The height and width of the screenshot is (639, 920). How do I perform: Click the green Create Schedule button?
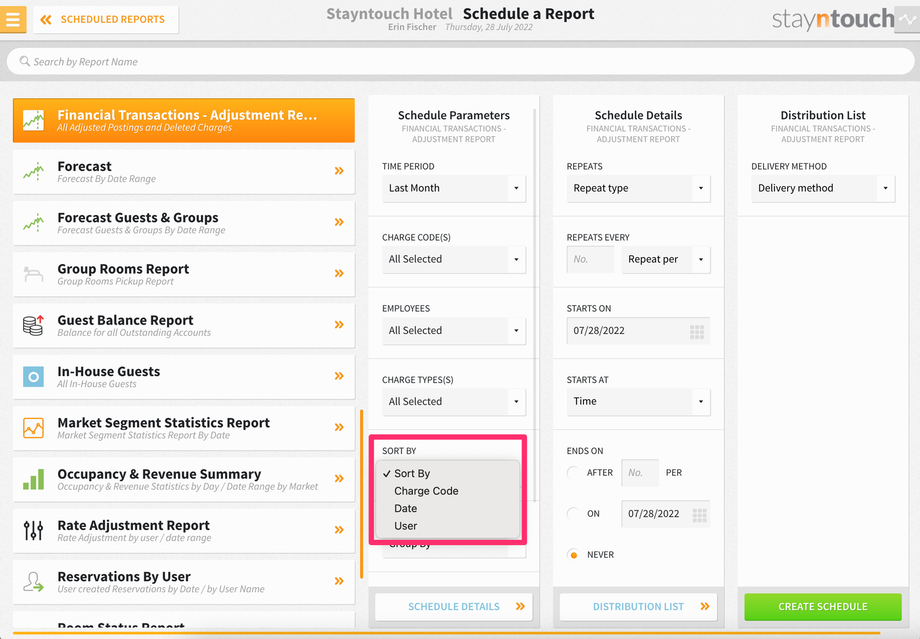coord(823,607)
